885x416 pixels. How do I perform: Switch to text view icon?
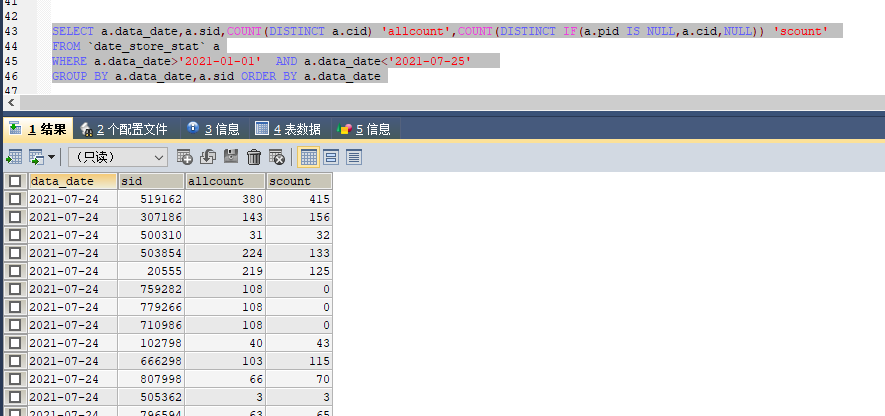point(353,157)
